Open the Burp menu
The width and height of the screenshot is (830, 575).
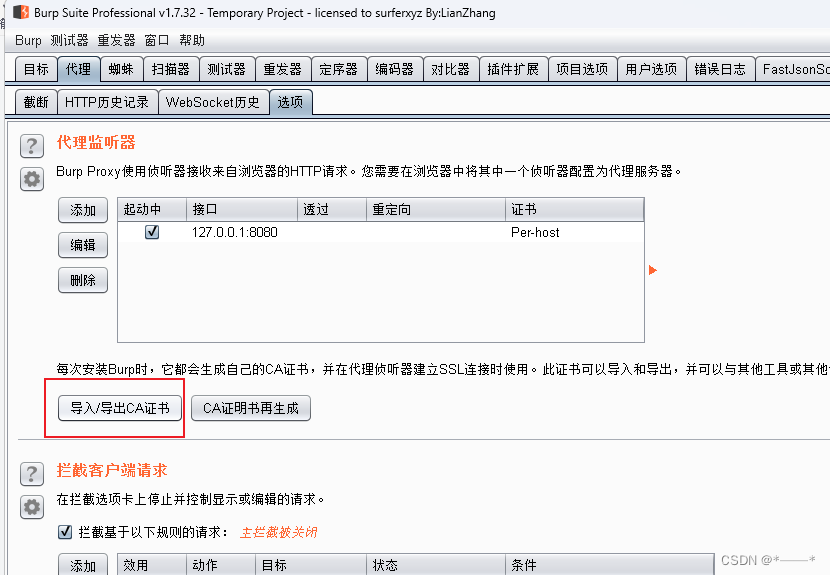pos(28,40)
